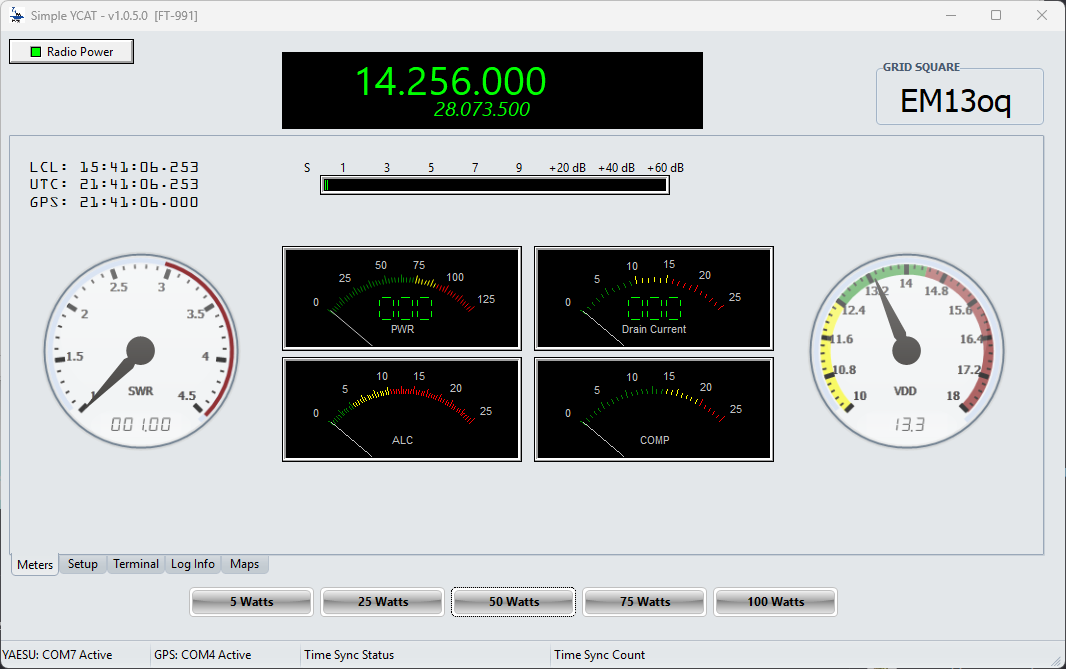Select the Drain Current meter
This screenshot has width=1066, height=669.
click(x=653, y=298)
